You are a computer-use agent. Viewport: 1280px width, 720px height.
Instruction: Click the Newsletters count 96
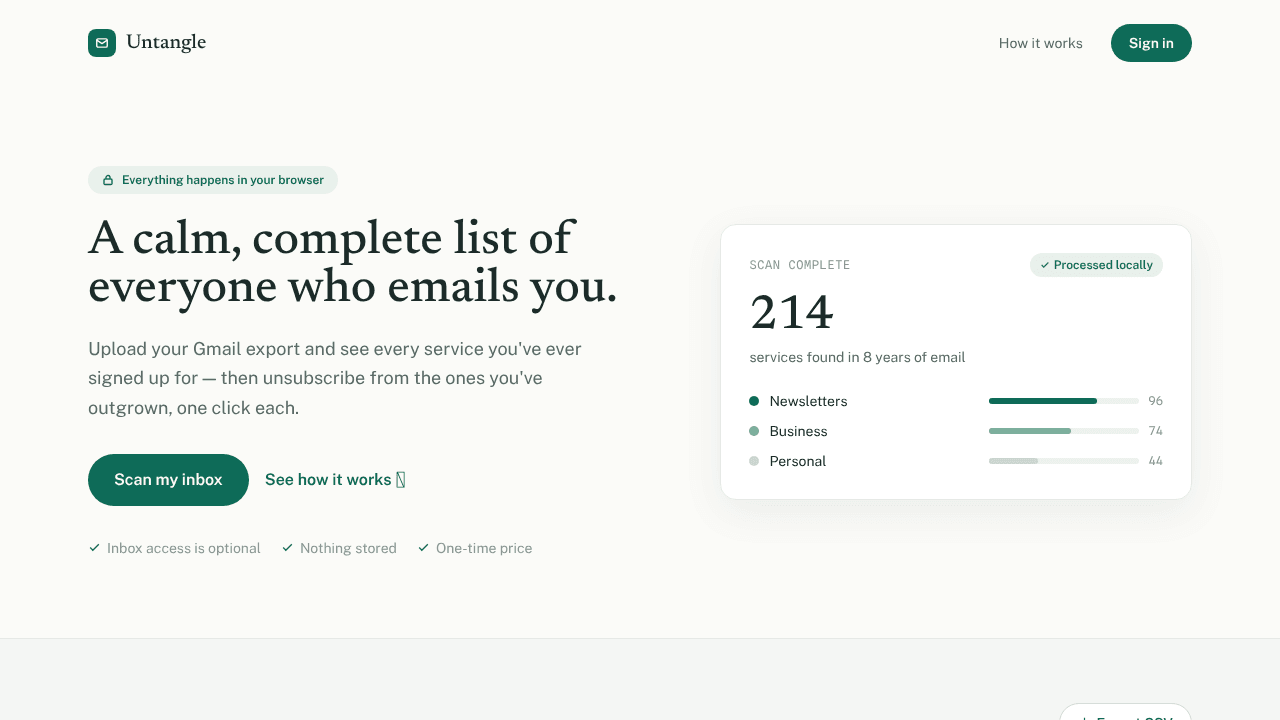[1155, 401]
